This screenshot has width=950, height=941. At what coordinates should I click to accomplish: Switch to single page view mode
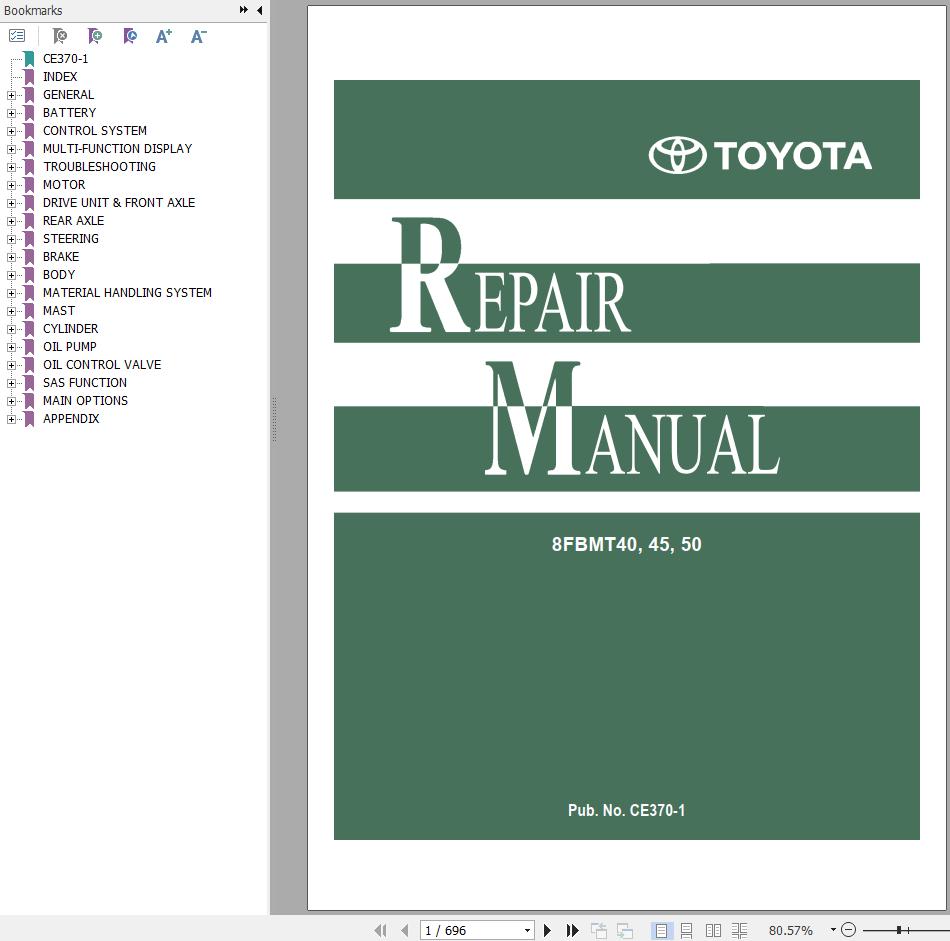tap(662, 929)
